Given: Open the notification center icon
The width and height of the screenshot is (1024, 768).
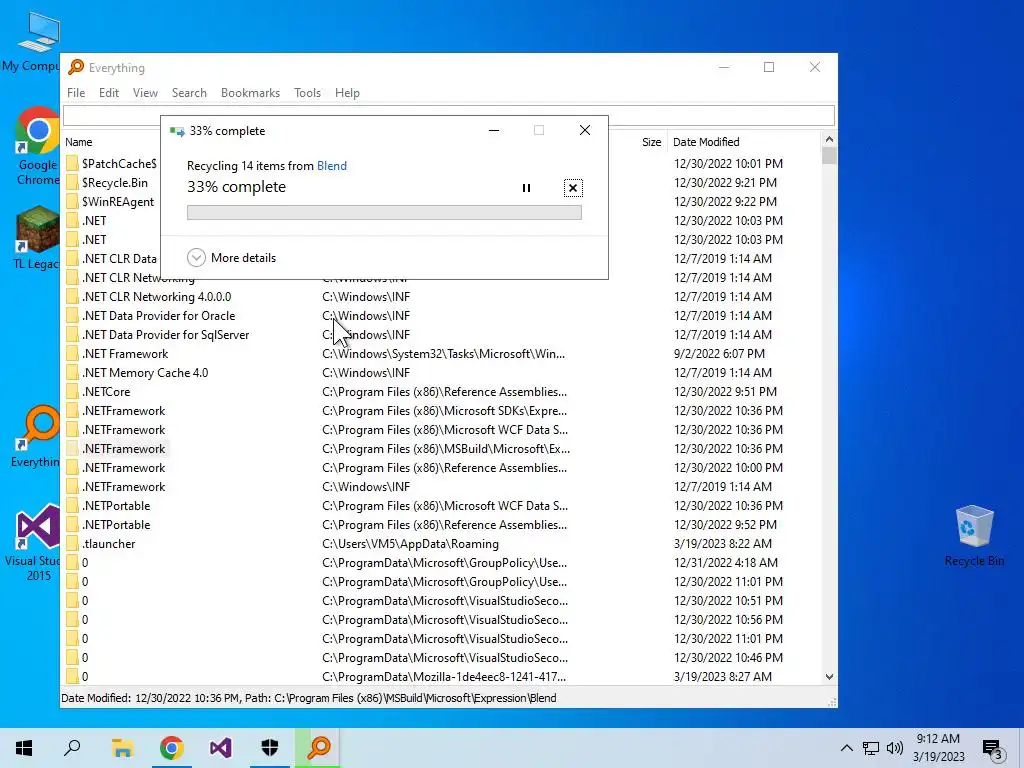Looking at the screenshot, I should [993, 749].
